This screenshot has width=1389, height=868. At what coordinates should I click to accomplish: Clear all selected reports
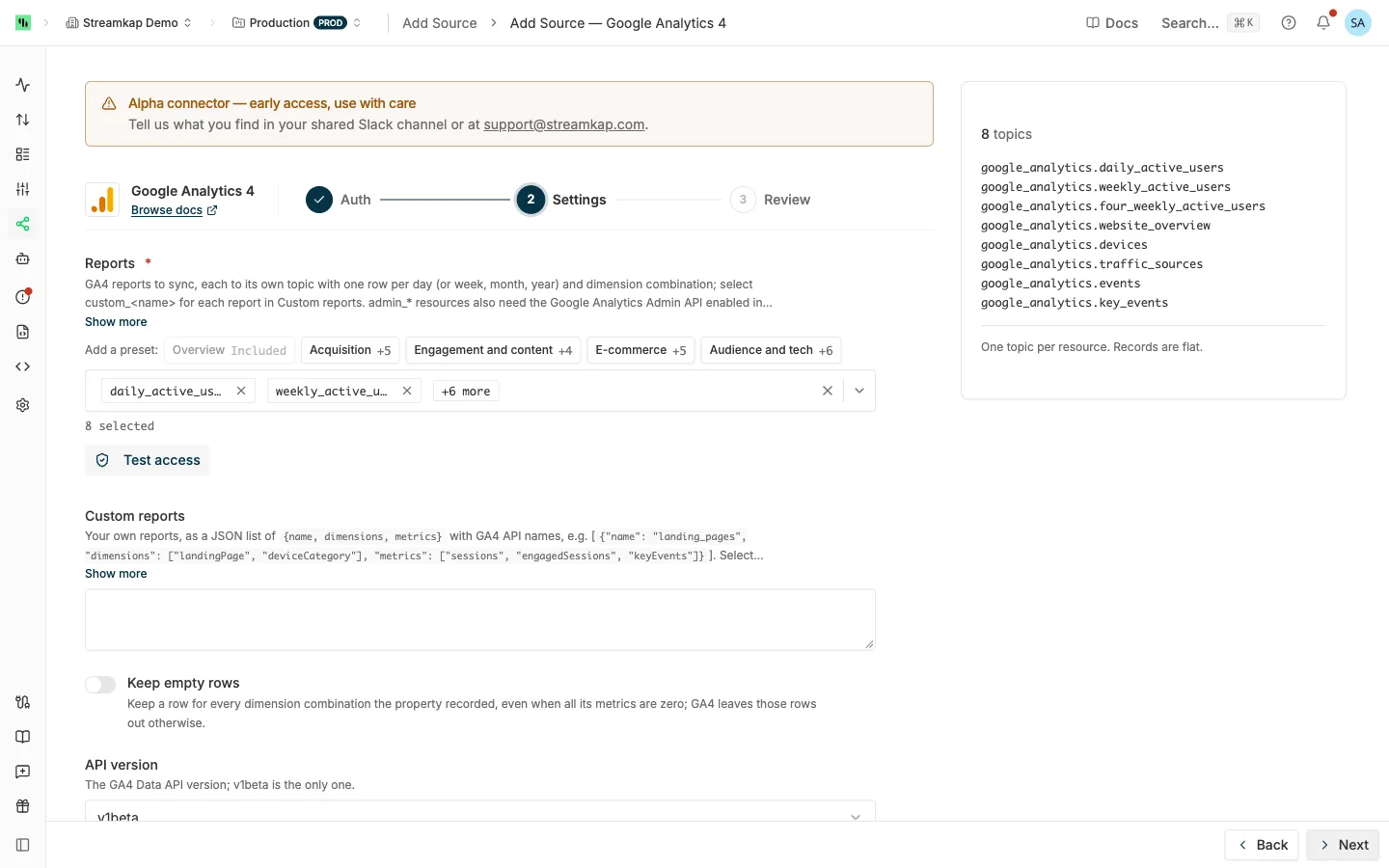[828, 391]
